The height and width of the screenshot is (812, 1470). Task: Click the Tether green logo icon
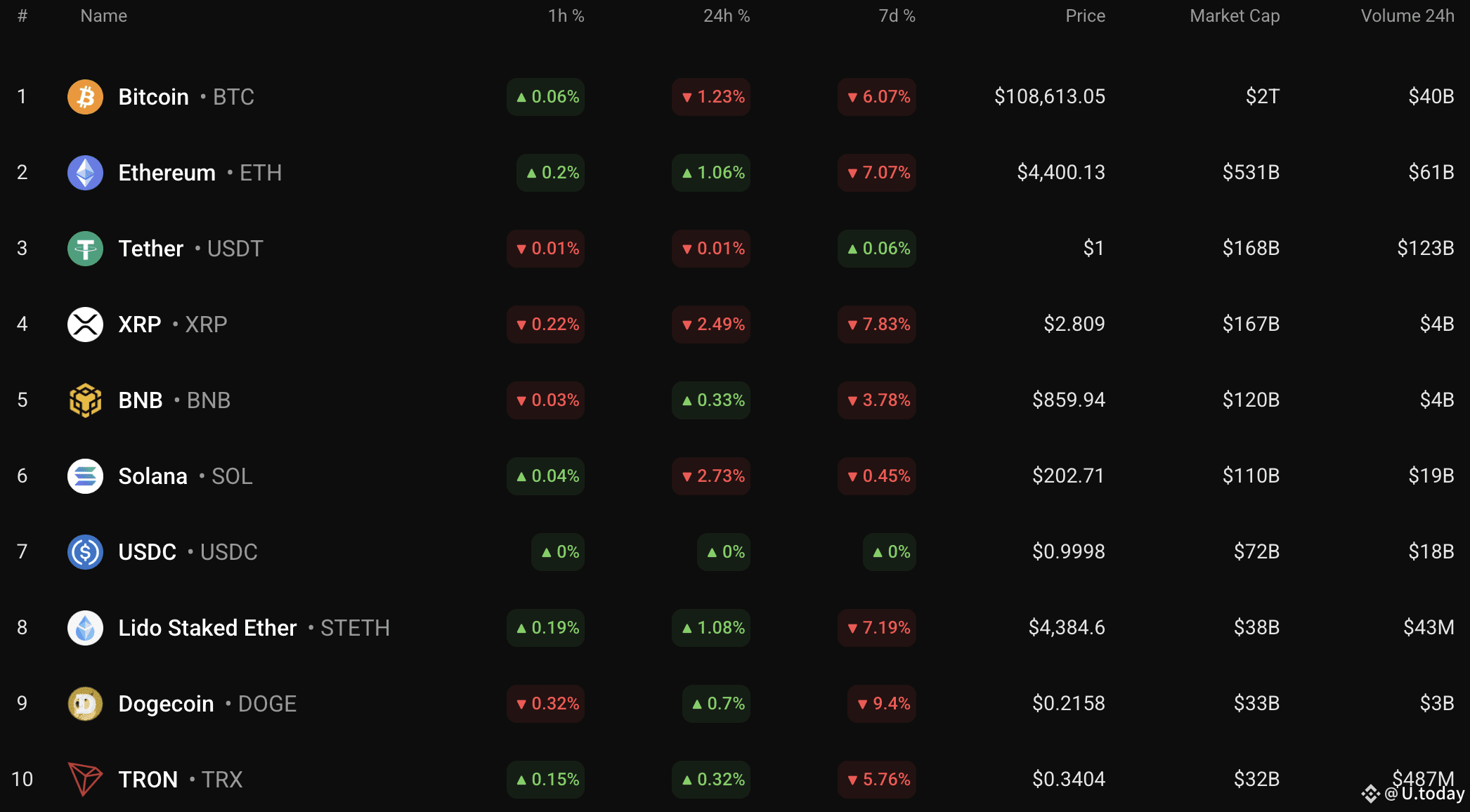pos(85,249)
